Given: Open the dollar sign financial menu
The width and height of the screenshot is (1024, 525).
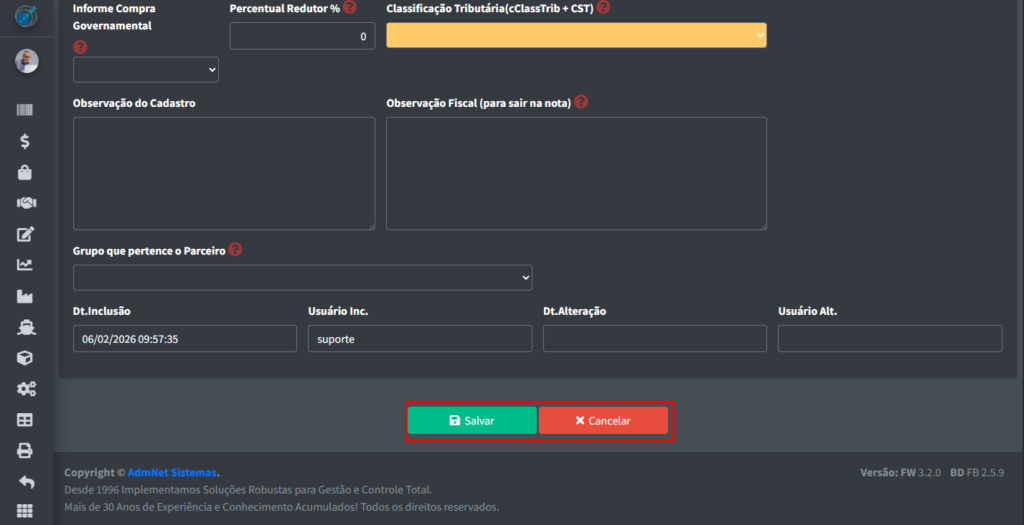Looking at the screenshot, I should [x=25, y=142].
